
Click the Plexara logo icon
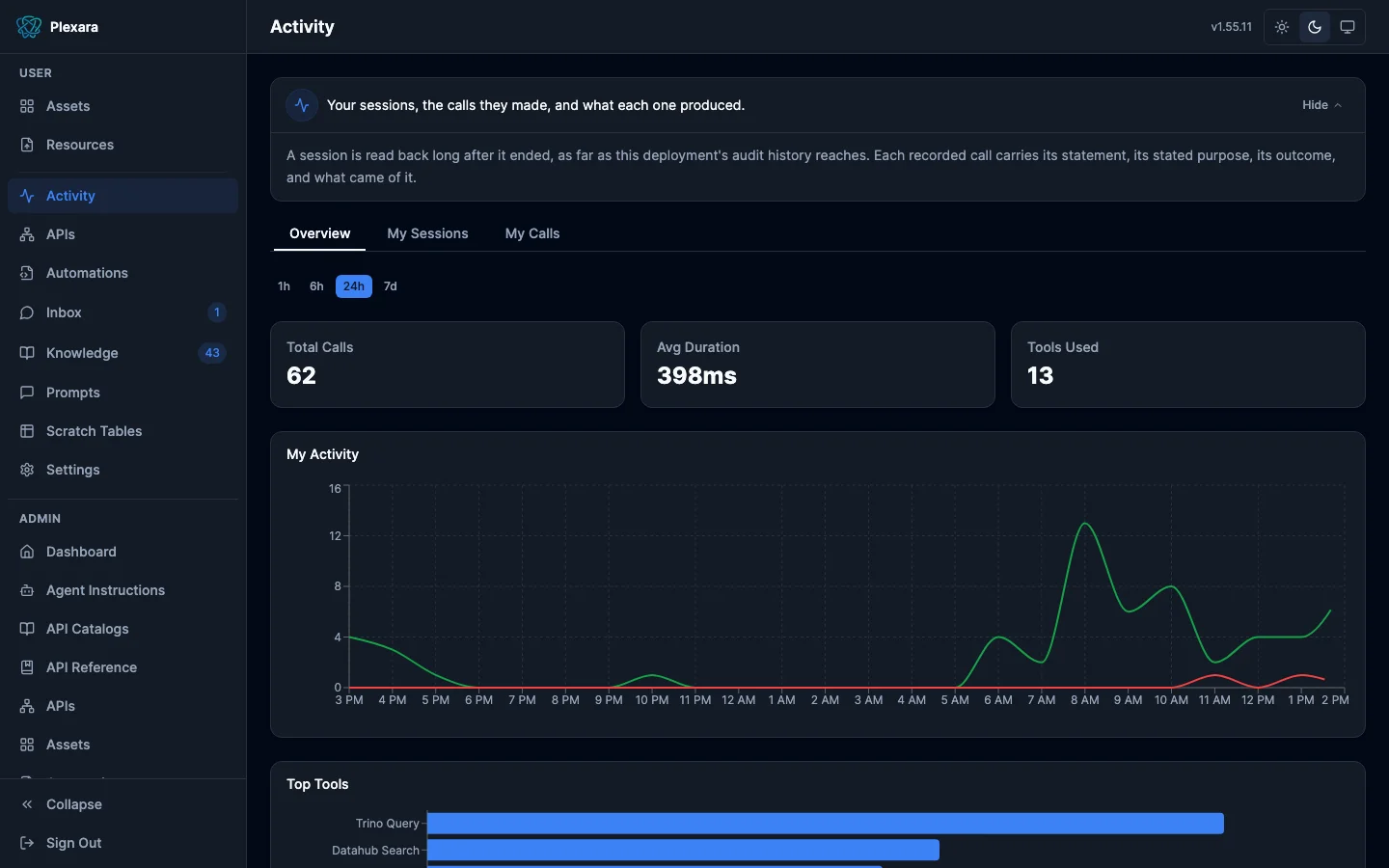point(29,27)
